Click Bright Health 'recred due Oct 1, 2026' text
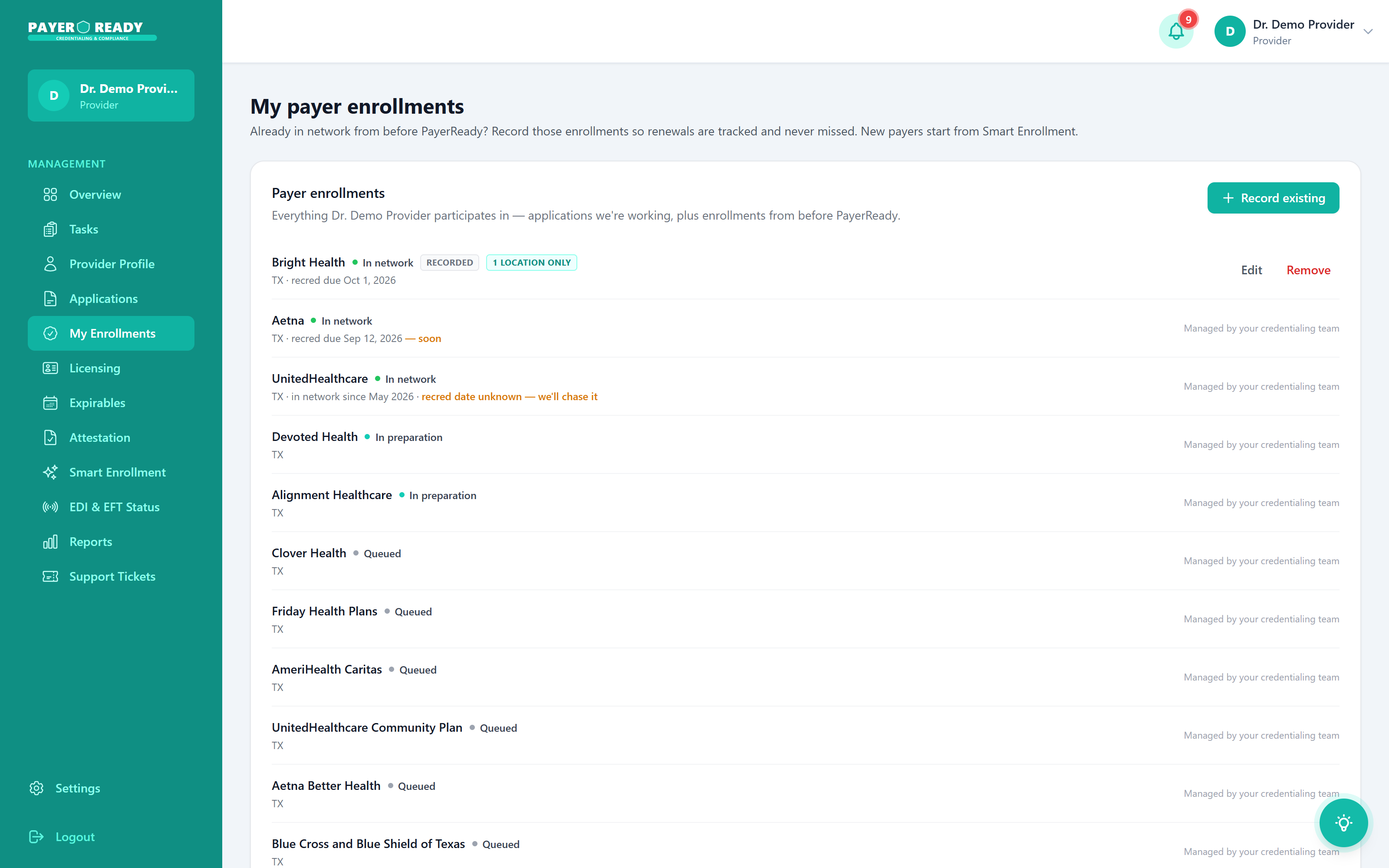Viewport: 1389px width, 868px height. coord(343,280)
